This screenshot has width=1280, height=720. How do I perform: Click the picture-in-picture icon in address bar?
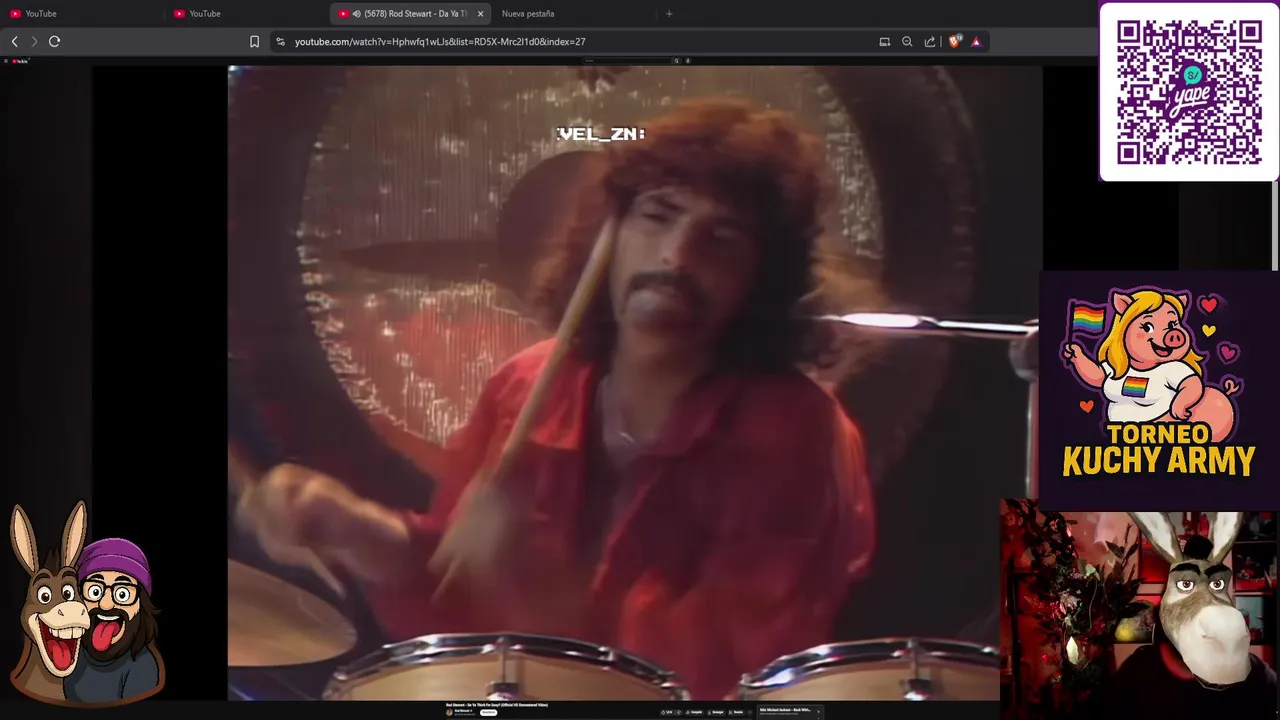884,41
